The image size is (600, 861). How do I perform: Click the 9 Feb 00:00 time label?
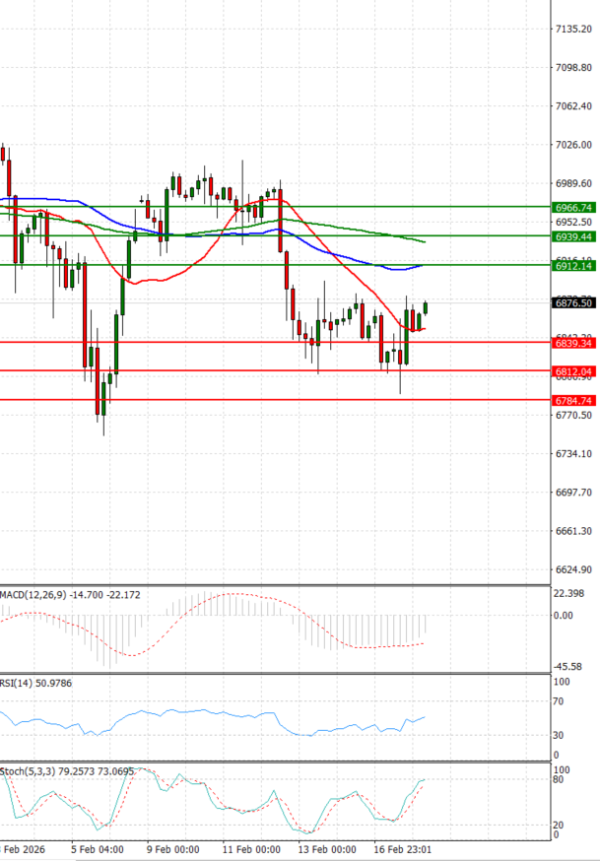coord(174,849)
